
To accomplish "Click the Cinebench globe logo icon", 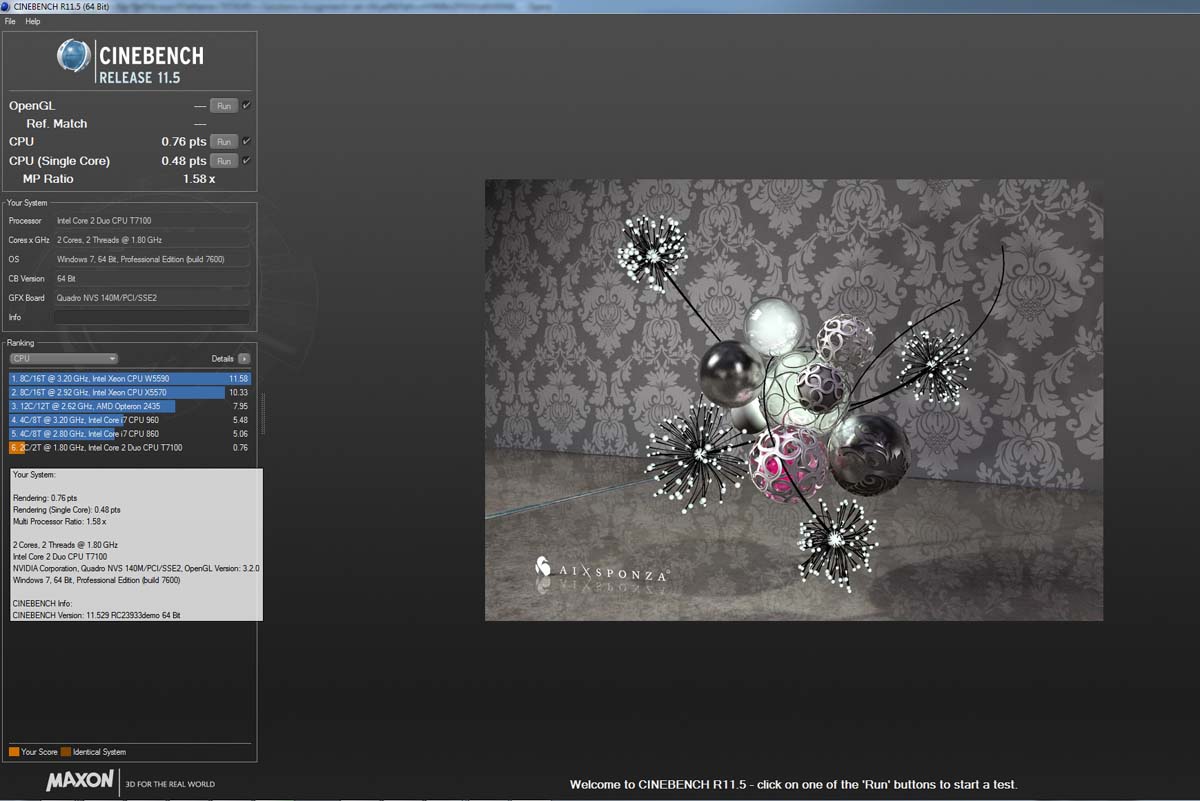I will coord(73,56).
